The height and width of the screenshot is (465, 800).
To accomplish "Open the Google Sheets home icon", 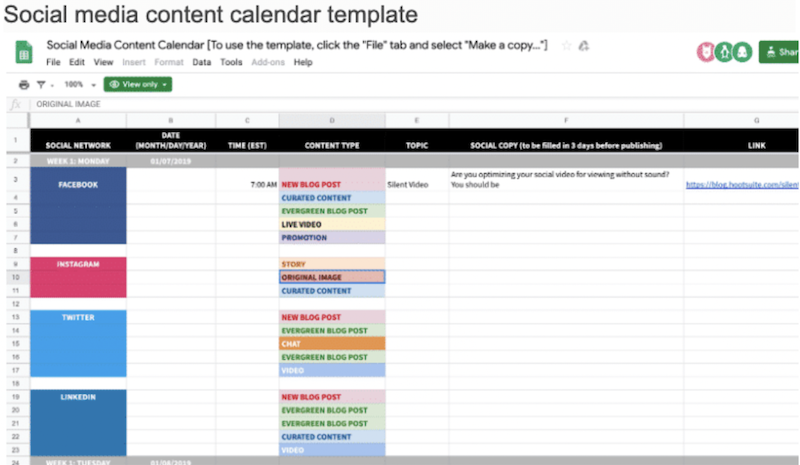I will coord(24,52).
